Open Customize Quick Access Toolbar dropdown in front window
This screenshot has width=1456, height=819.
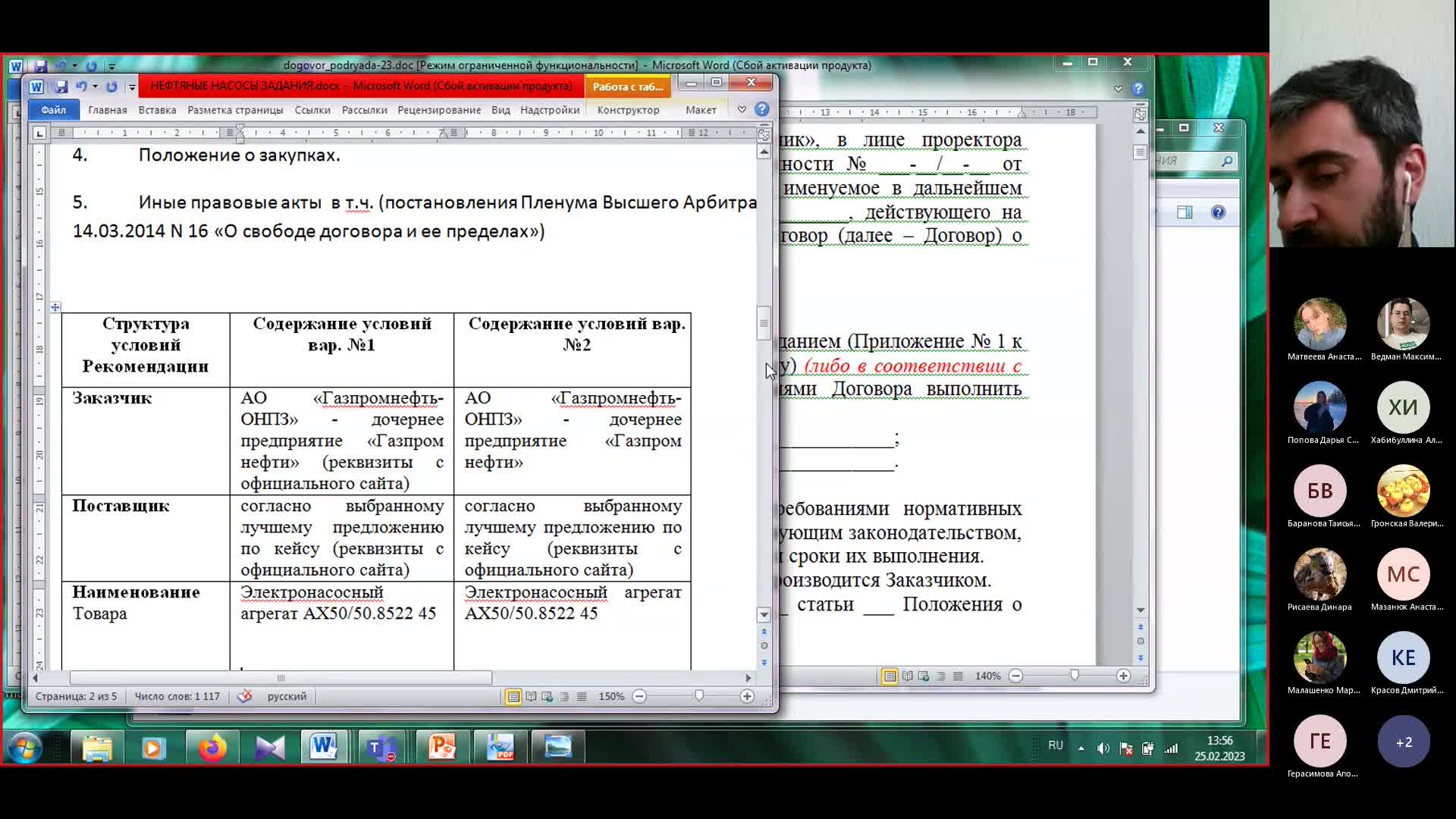[x=132, y=87]
